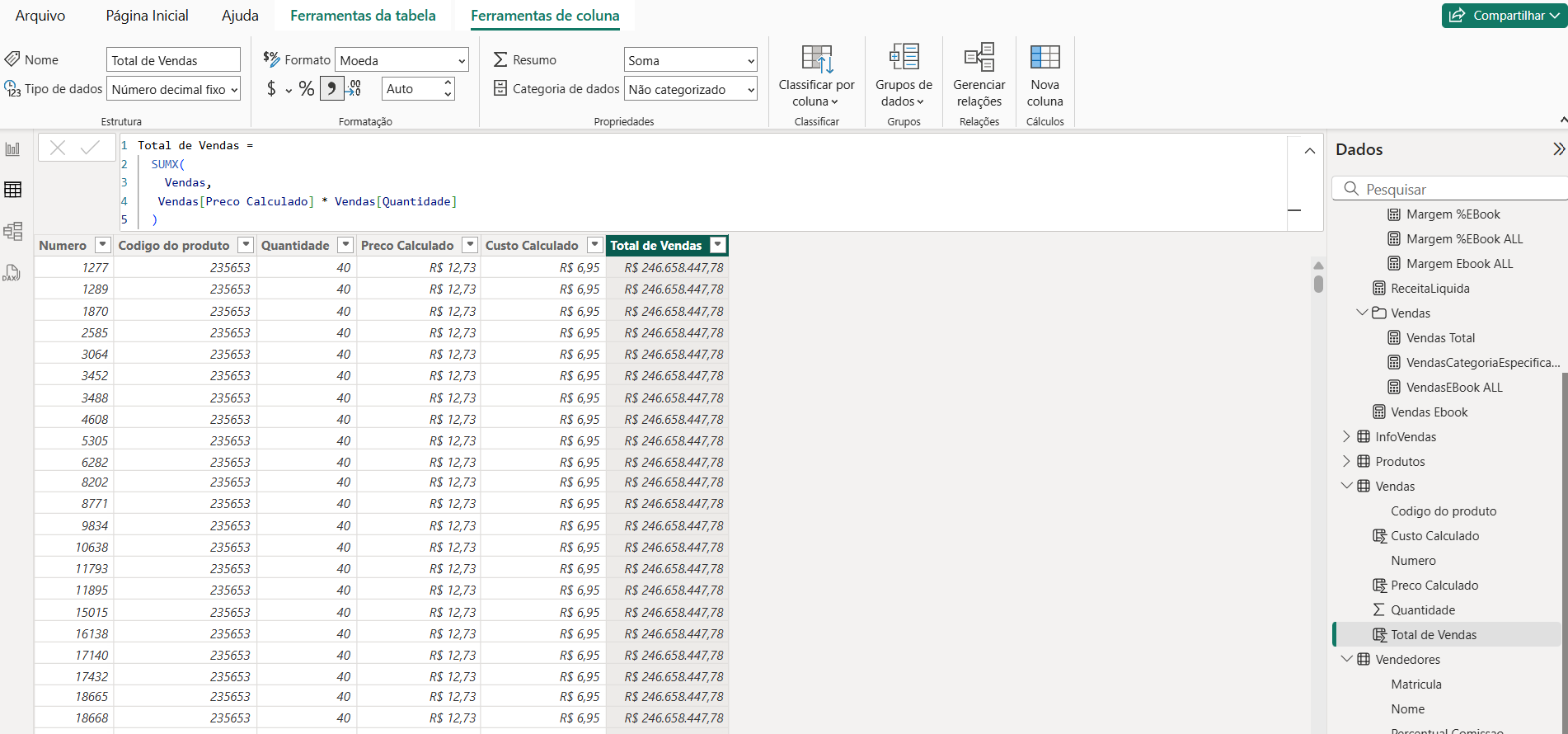Click the currency dollar format icon
Screen dimensions: 1568x734
[x=271, y=88]
